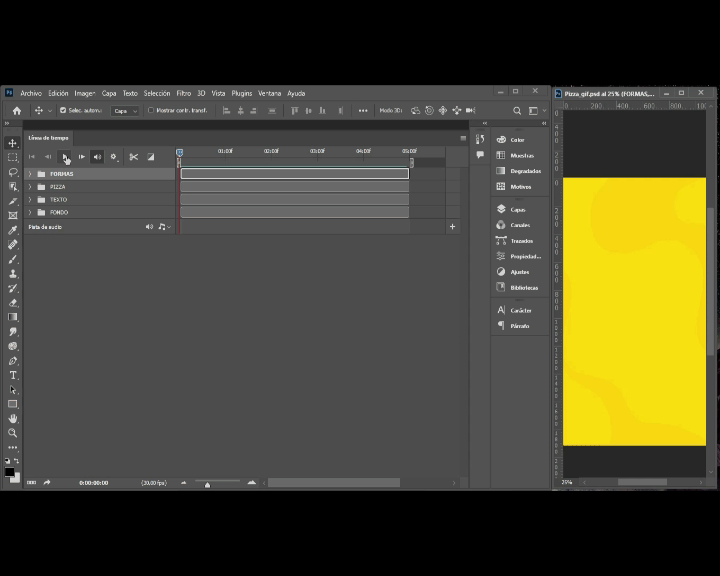Click the foreground color swatch
The image size is (720, 576).
[9, 472]
